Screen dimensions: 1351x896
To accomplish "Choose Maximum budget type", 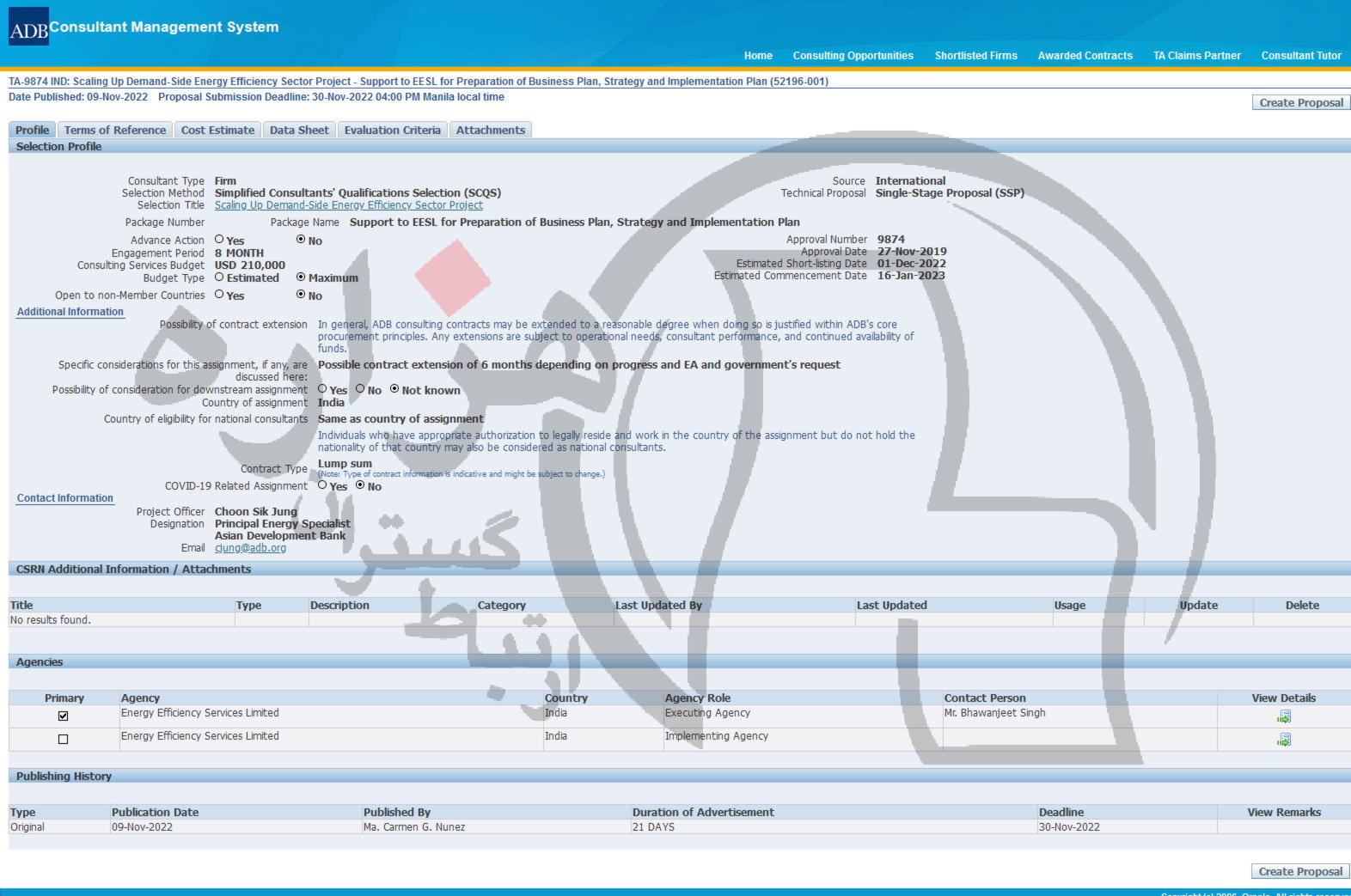I will tap(301, 277).
